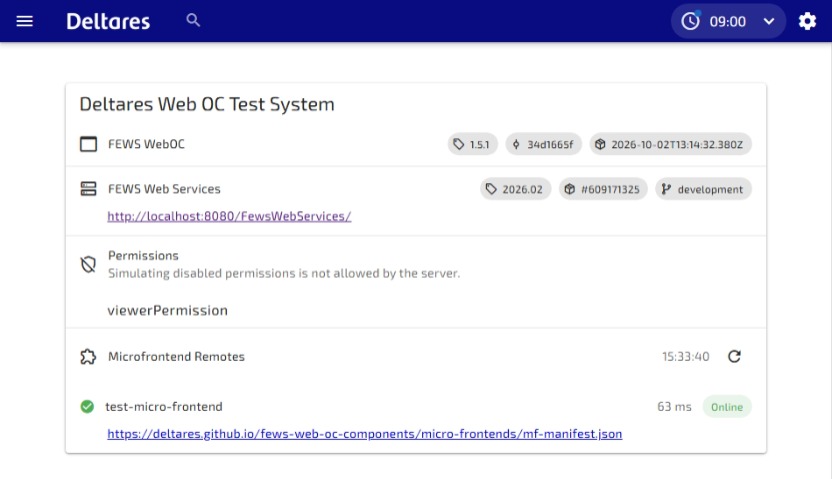Open the localhost FewsWebServices link
Image resolution: width=832 pixels, height=479 pixels.
229,216
